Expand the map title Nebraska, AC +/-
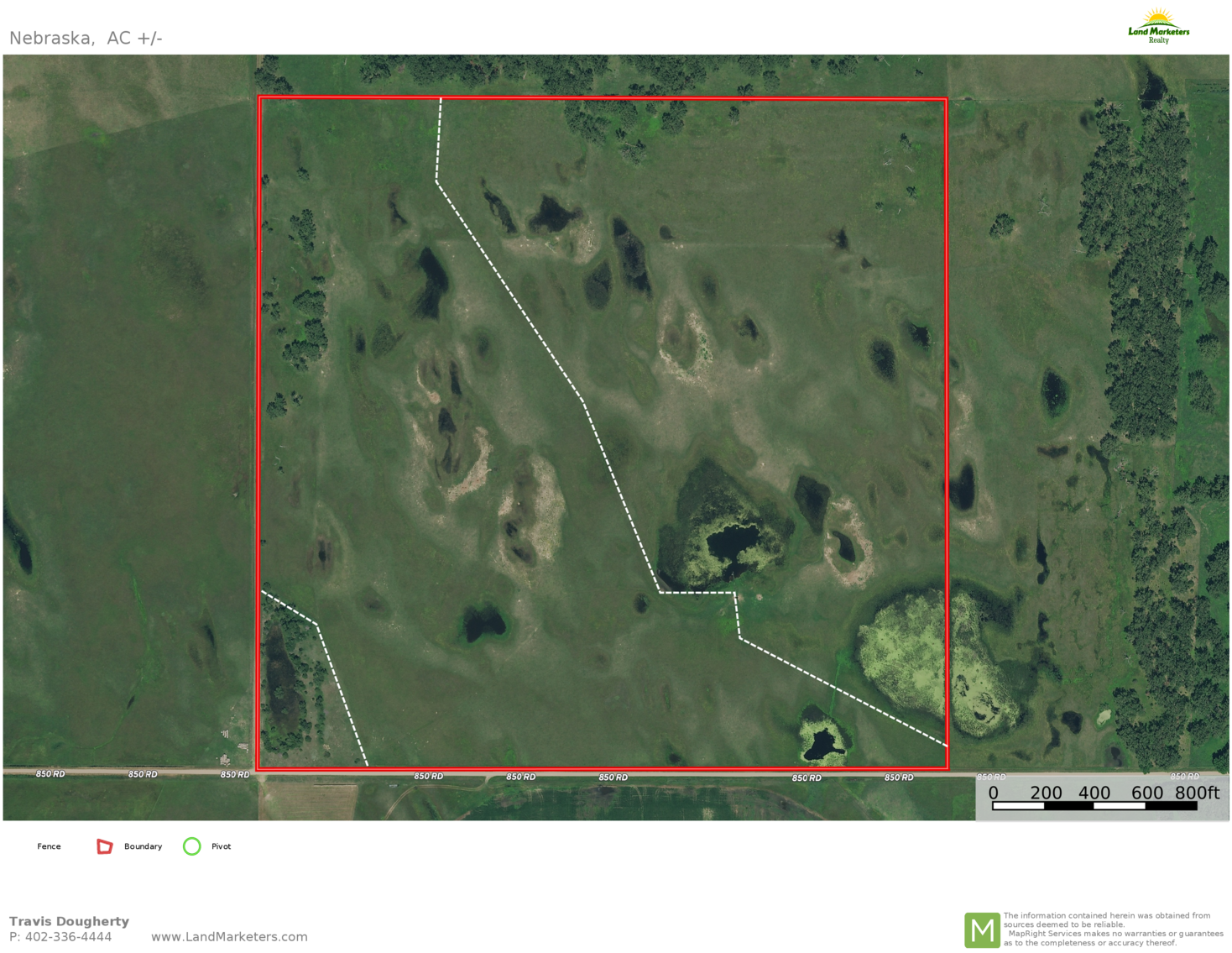 pos(86,37)
